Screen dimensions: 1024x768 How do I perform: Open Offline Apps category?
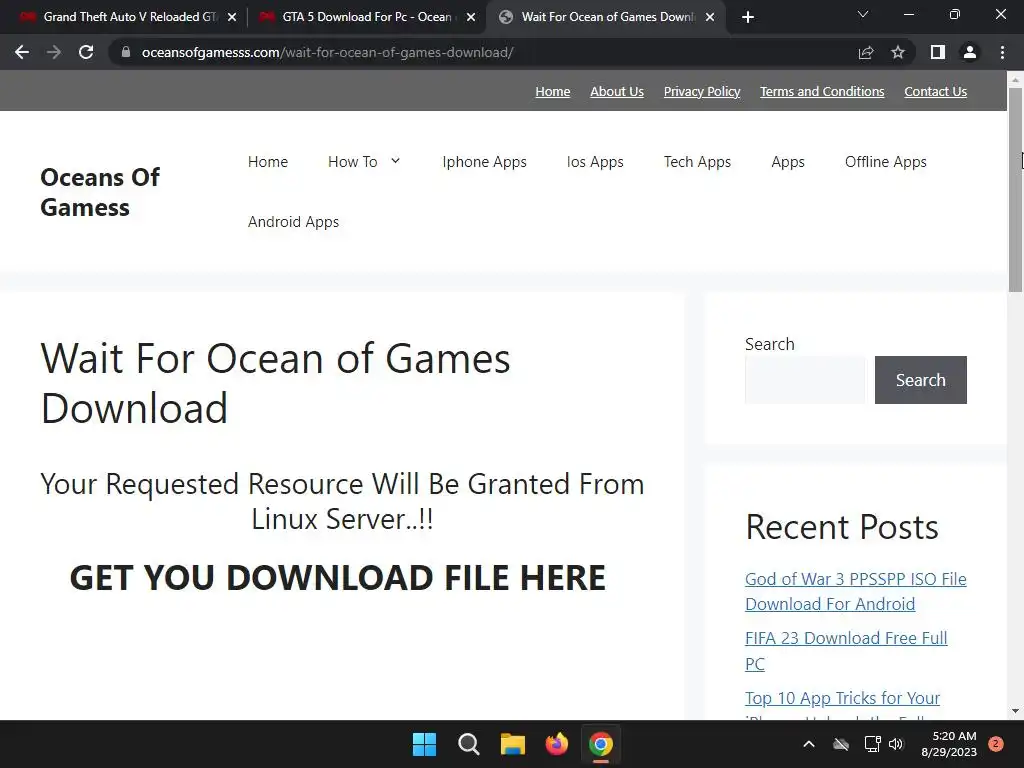pos(886,162)
